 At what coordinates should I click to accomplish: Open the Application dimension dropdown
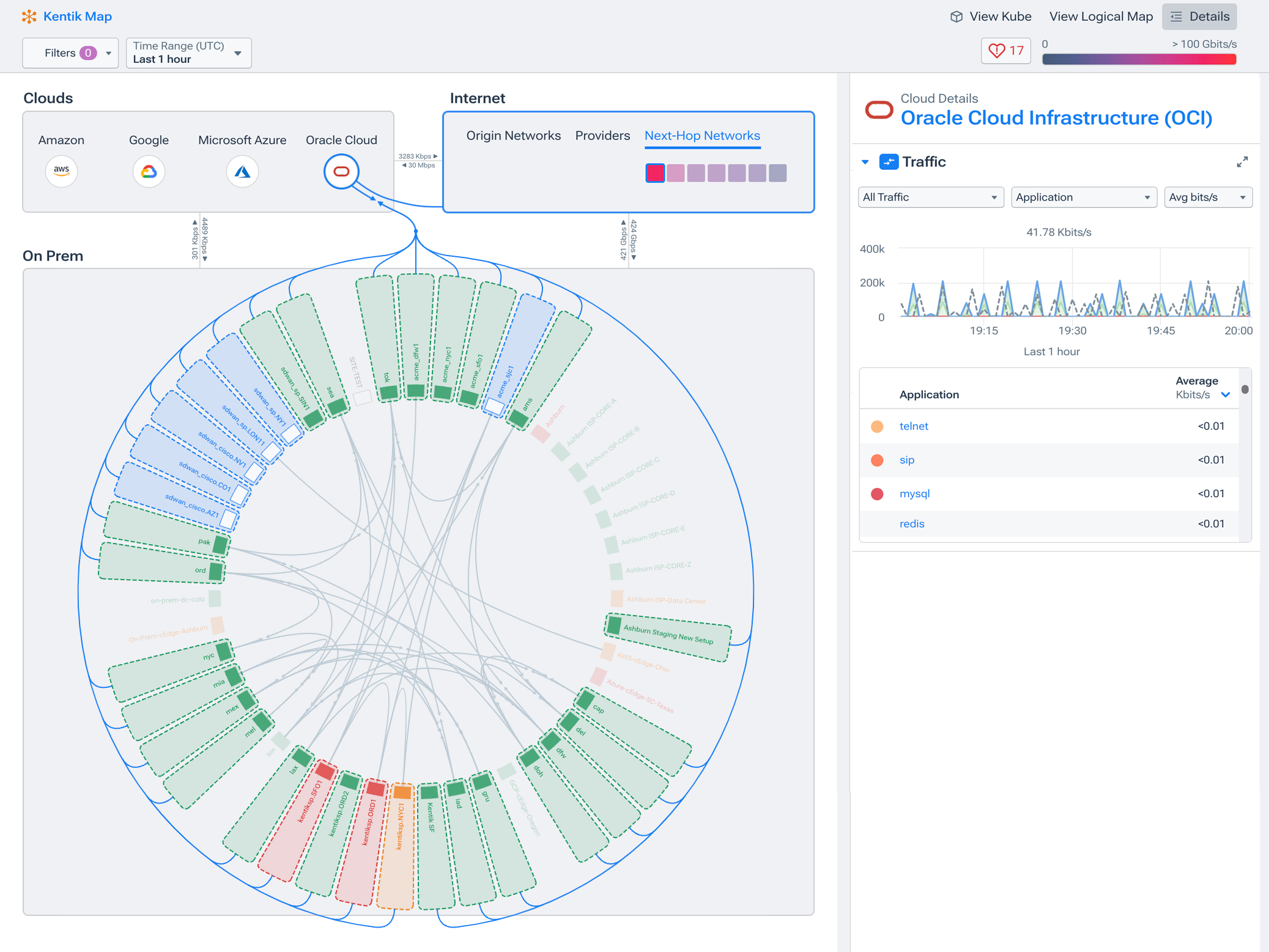click(x=1083, y=197)
